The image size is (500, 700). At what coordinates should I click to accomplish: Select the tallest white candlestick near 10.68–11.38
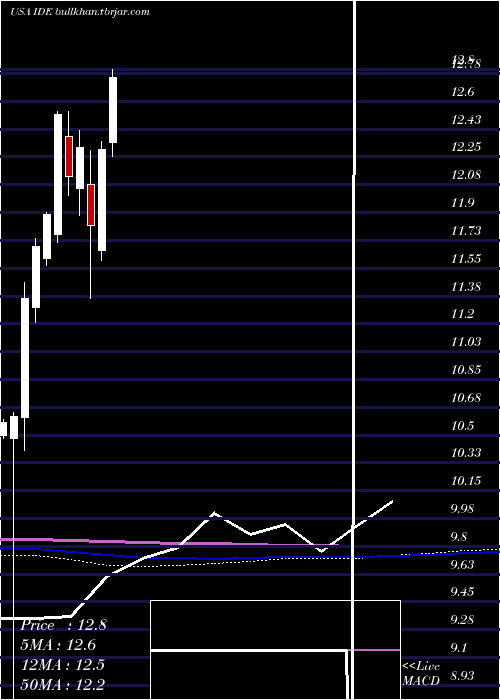(25, 358)
